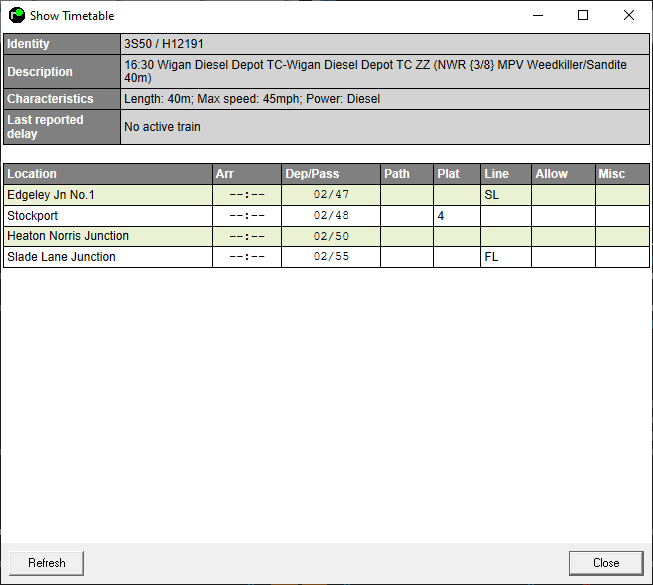Click the 02/47 departure time cell
This screenshot has height=585, width=653.
[330, 195]
